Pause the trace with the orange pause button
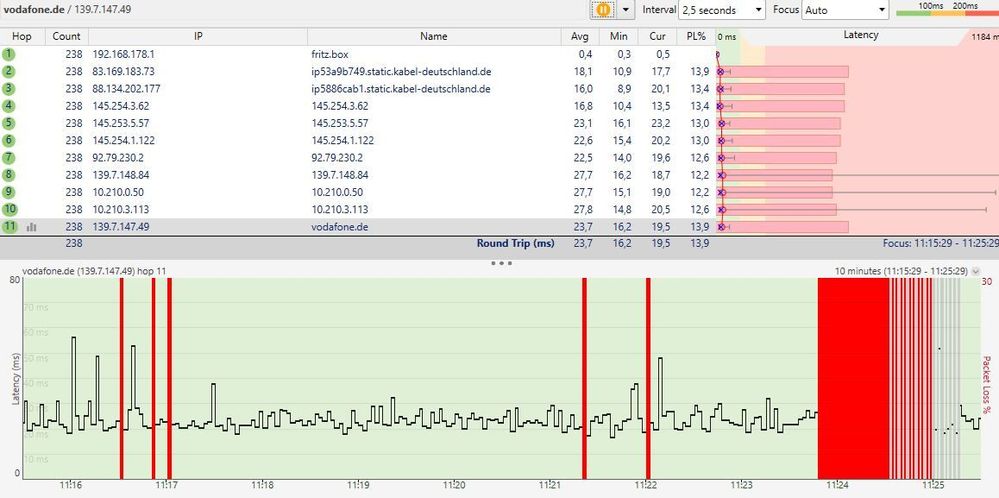The width and height of the screenshot is (999, 498). (x=602, y=10)
